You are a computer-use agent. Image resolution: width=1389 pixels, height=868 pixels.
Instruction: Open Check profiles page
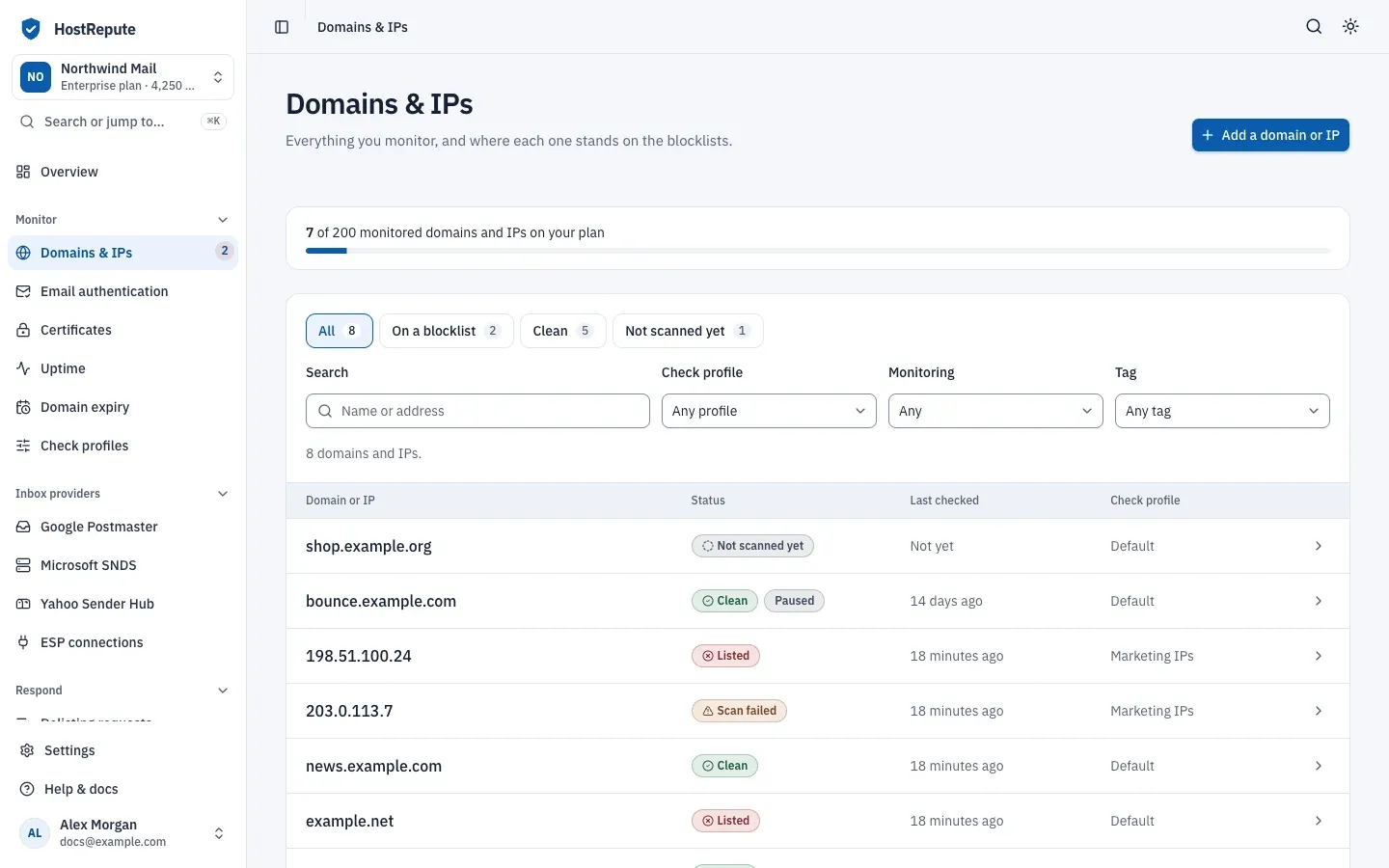pyautogui.click(x=123, y=446)
